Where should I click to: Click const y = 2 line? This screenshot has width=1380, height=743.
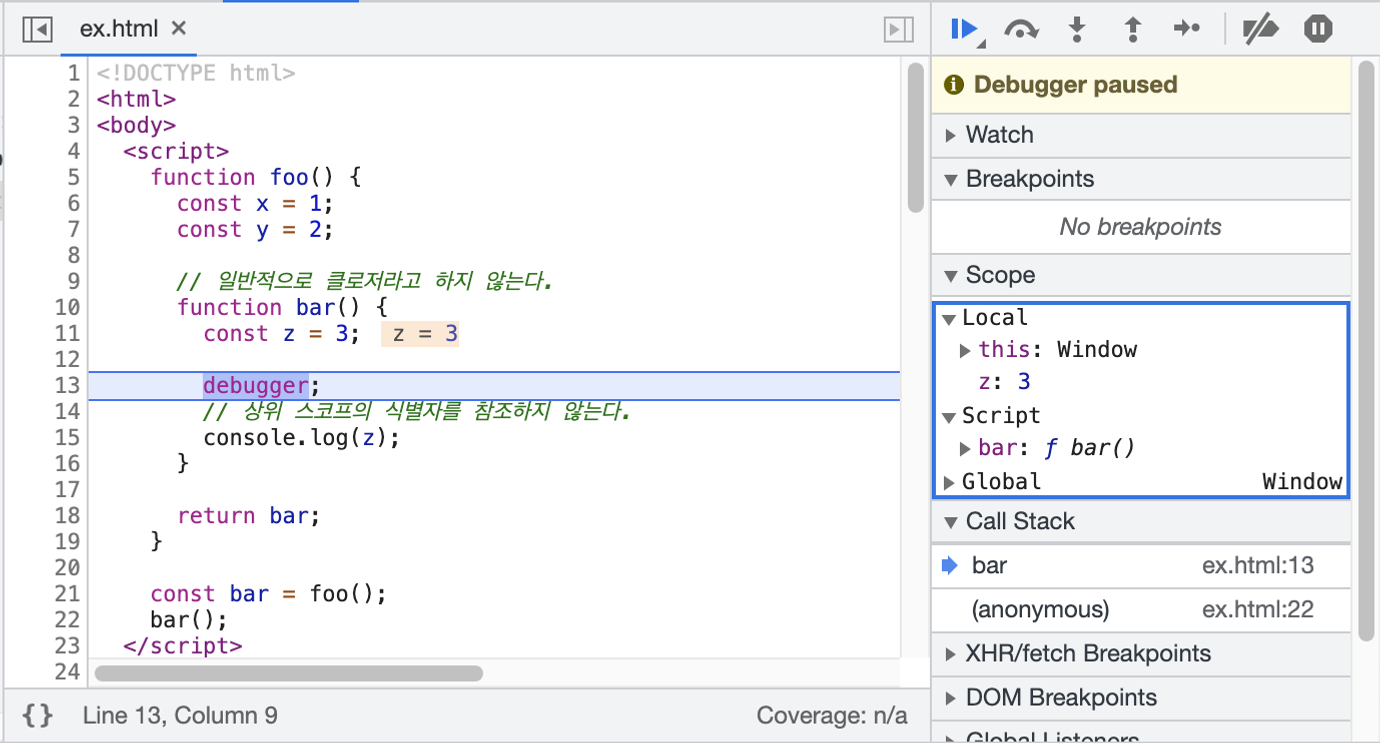pos(255,230)
